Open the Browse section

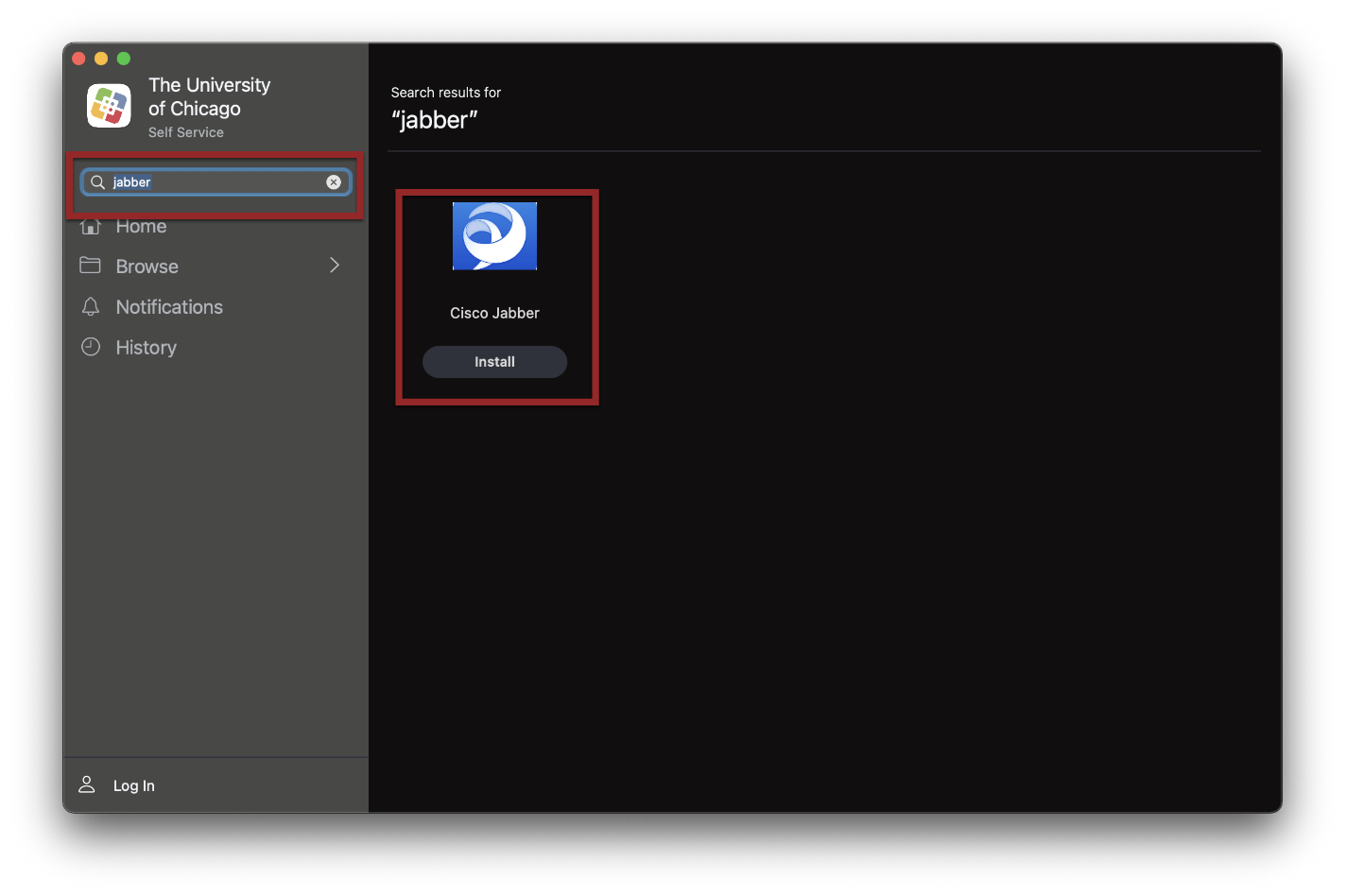pos(147,267)
